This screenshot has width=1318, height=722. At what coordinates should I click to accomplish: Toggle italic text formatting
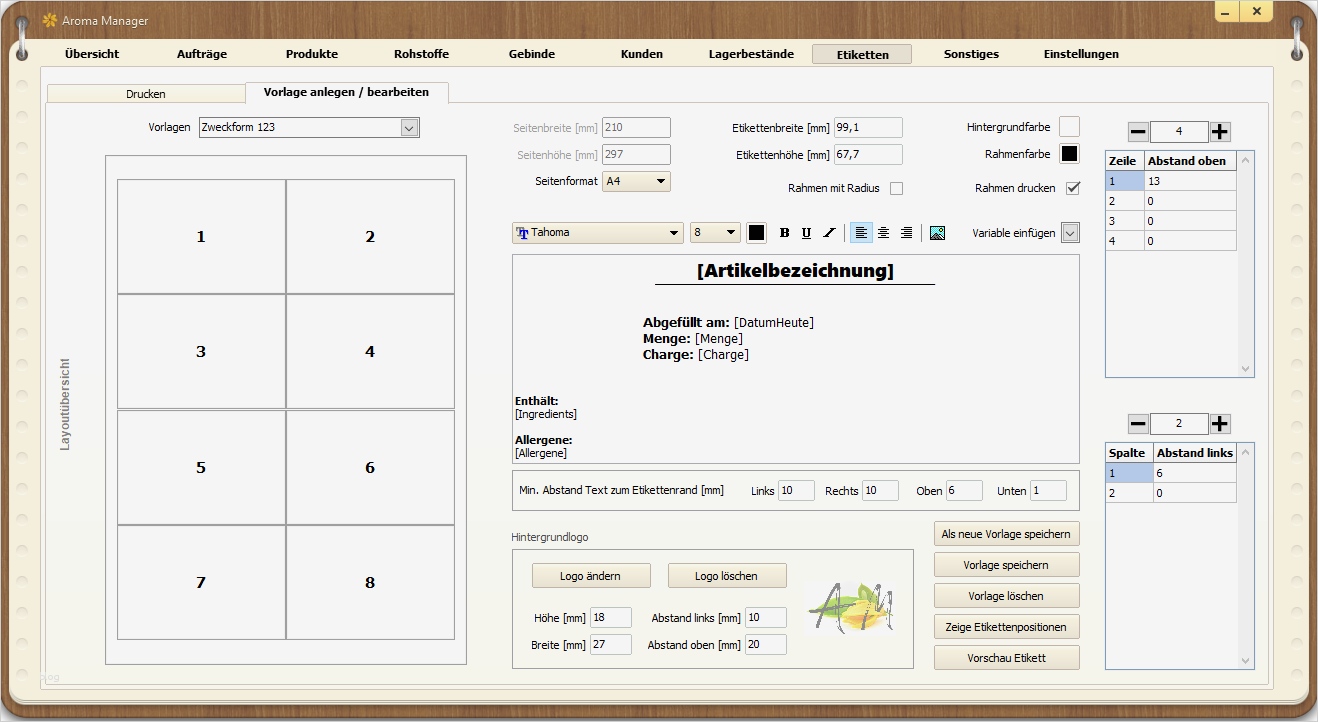click(828, 233)
